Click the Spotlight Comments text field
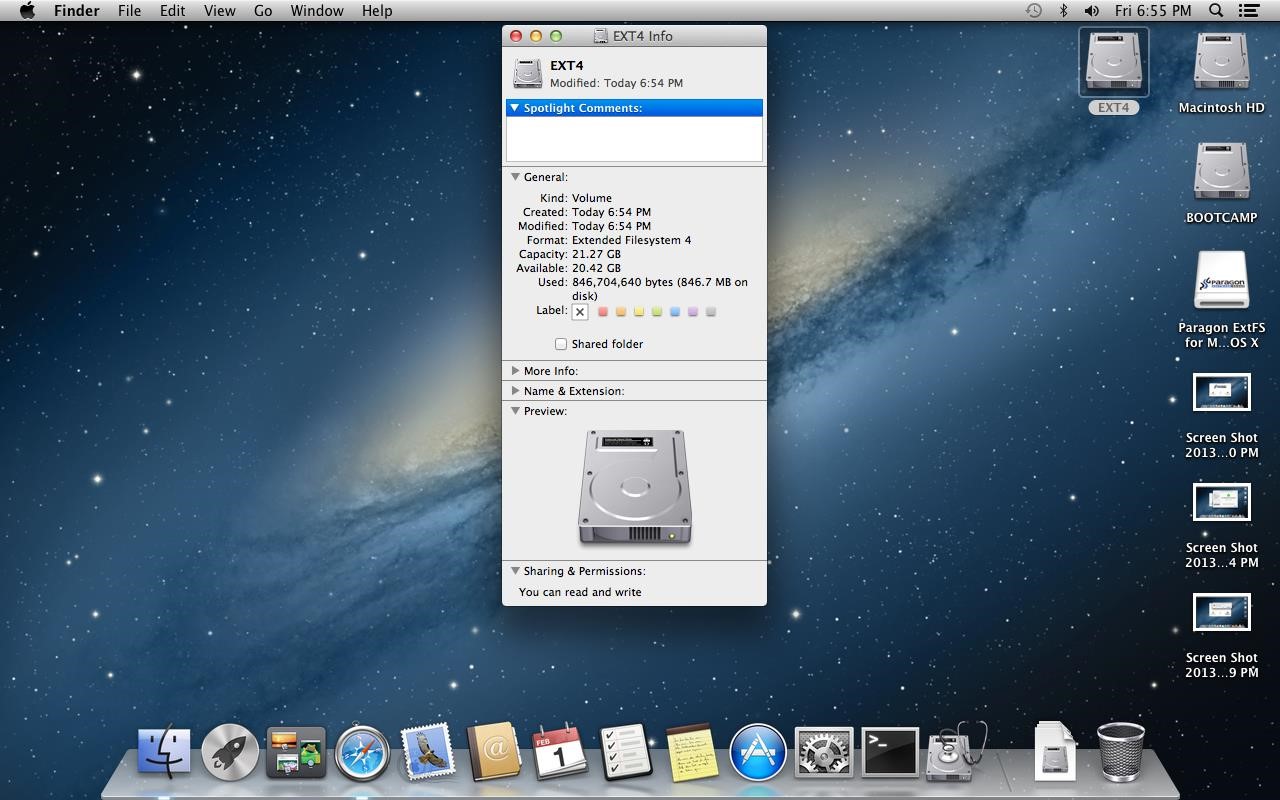 coord(634,138)
